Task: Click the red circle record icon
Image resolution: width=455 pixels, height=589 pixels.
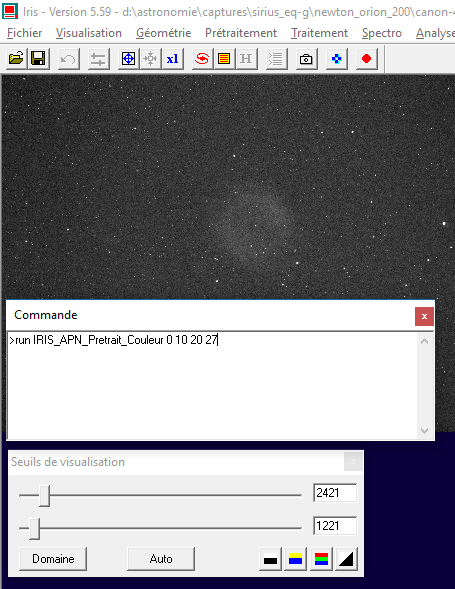Action: pos(366,59)
